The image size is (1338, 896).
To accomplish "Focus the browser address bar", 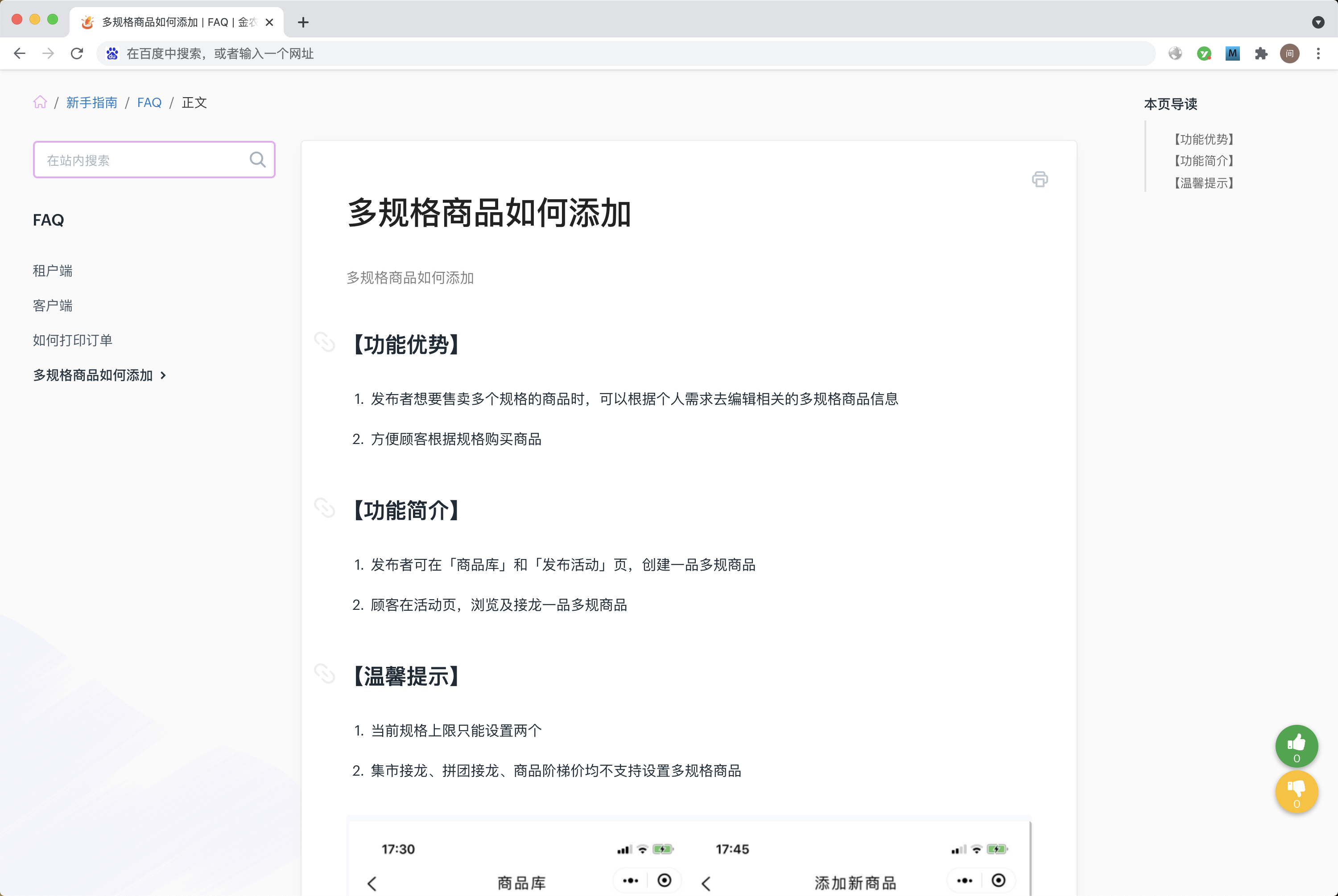I will (x=626, y=53).
